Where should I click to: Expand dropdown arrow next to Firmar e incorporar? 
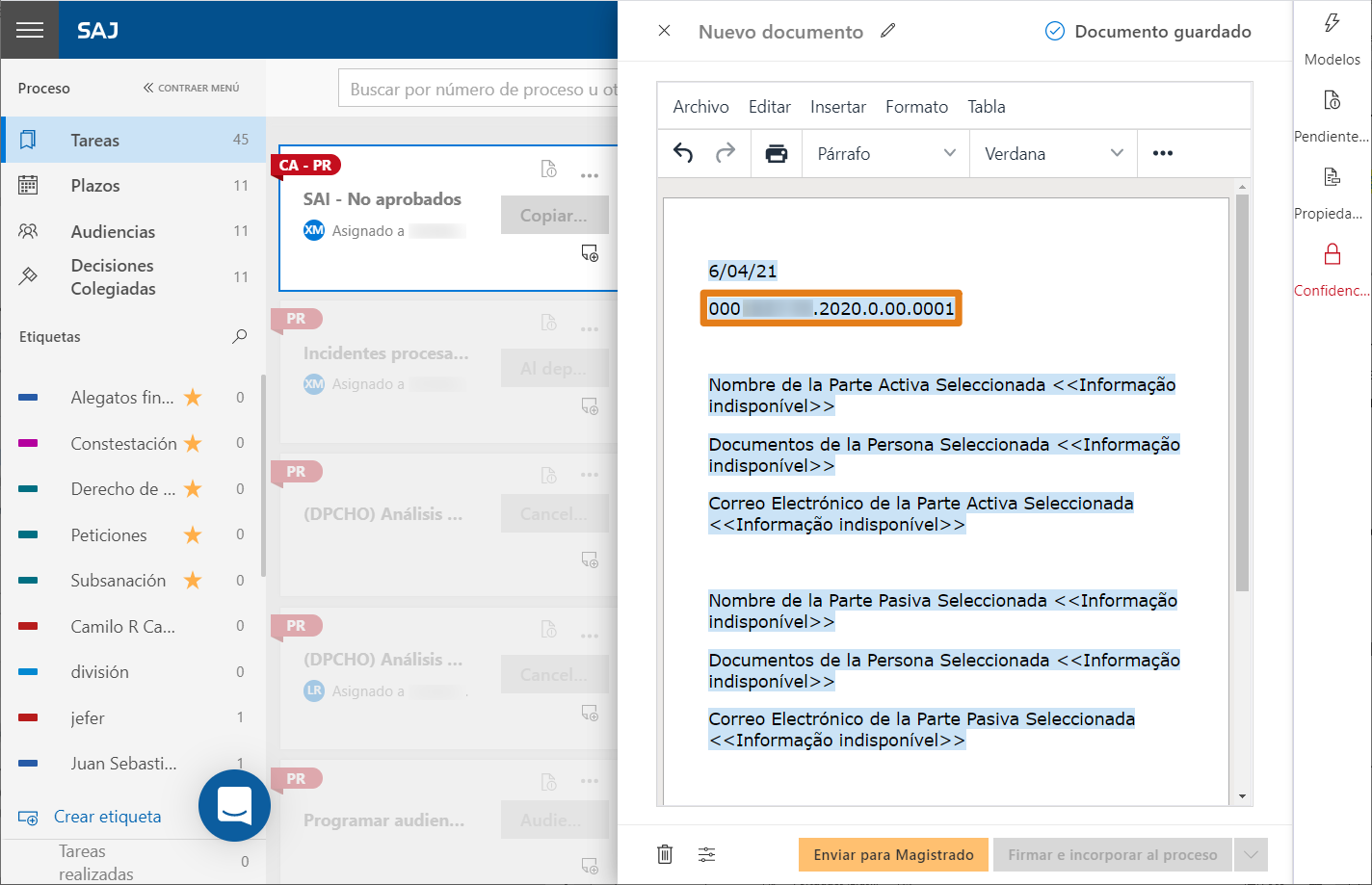click(1252, 854)
